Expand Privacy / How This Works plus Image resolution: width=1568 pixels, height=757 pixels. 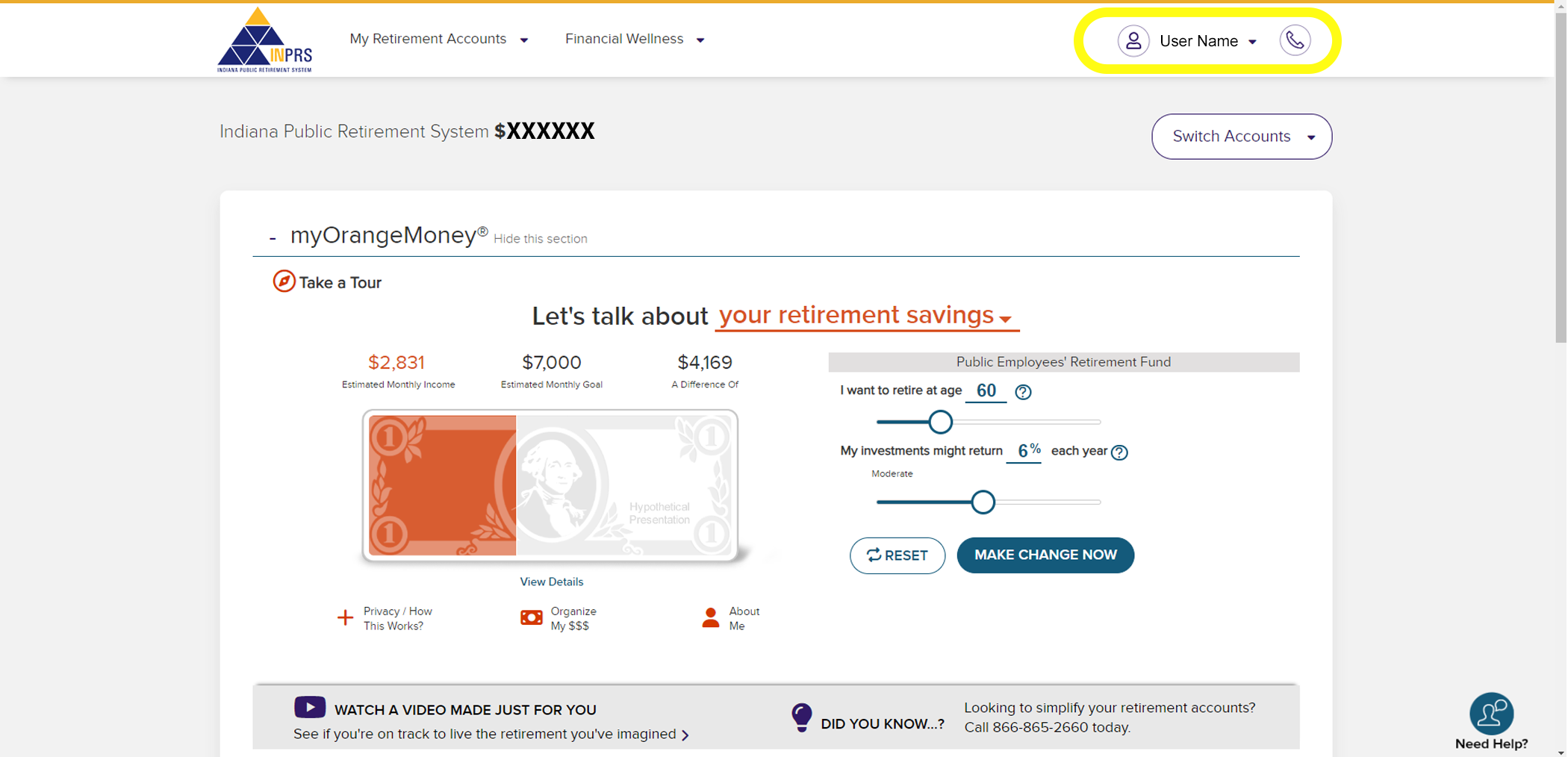pos(345,618)
